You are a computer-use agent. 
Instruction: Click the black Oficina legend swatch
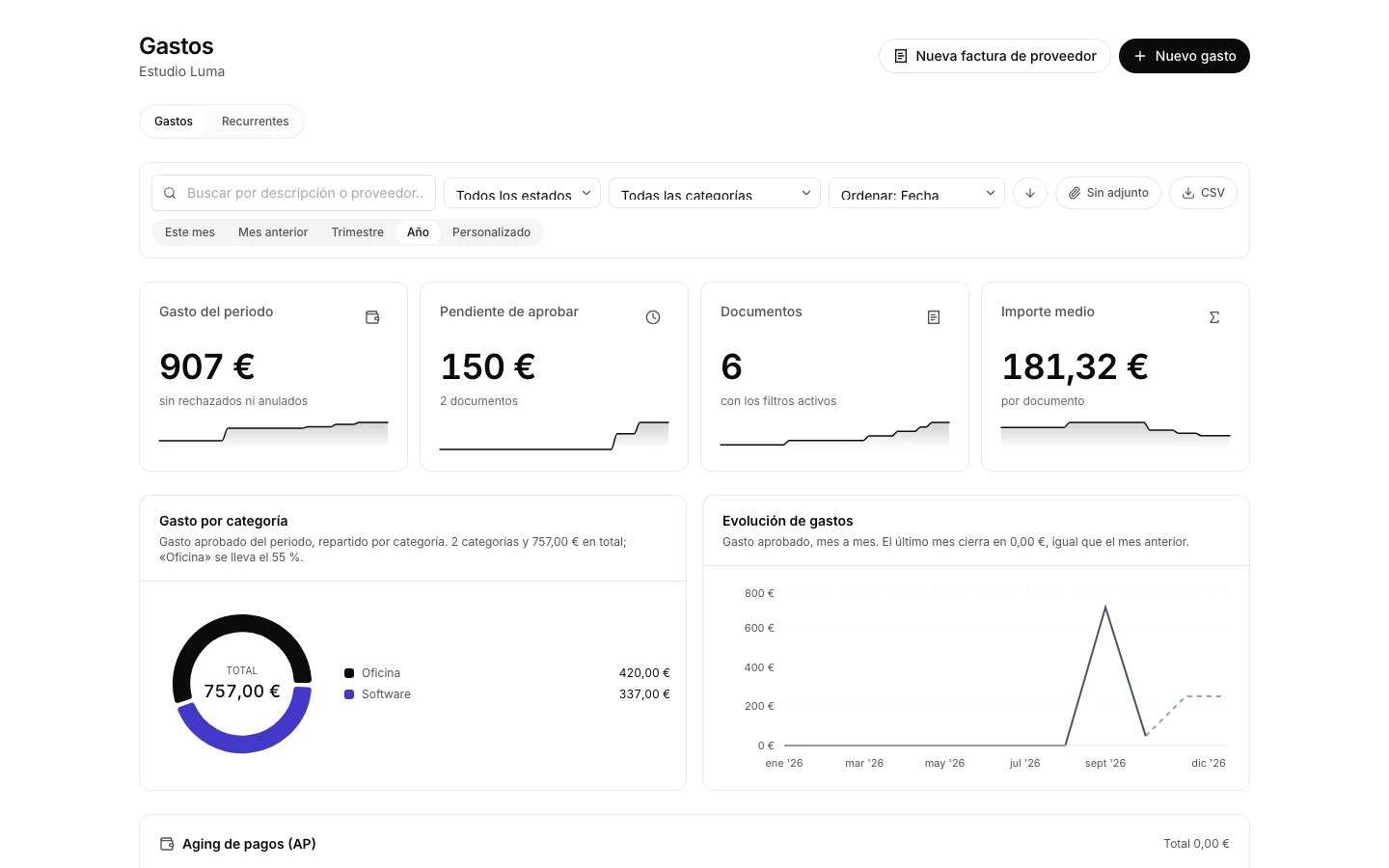[x=349, y=673]
